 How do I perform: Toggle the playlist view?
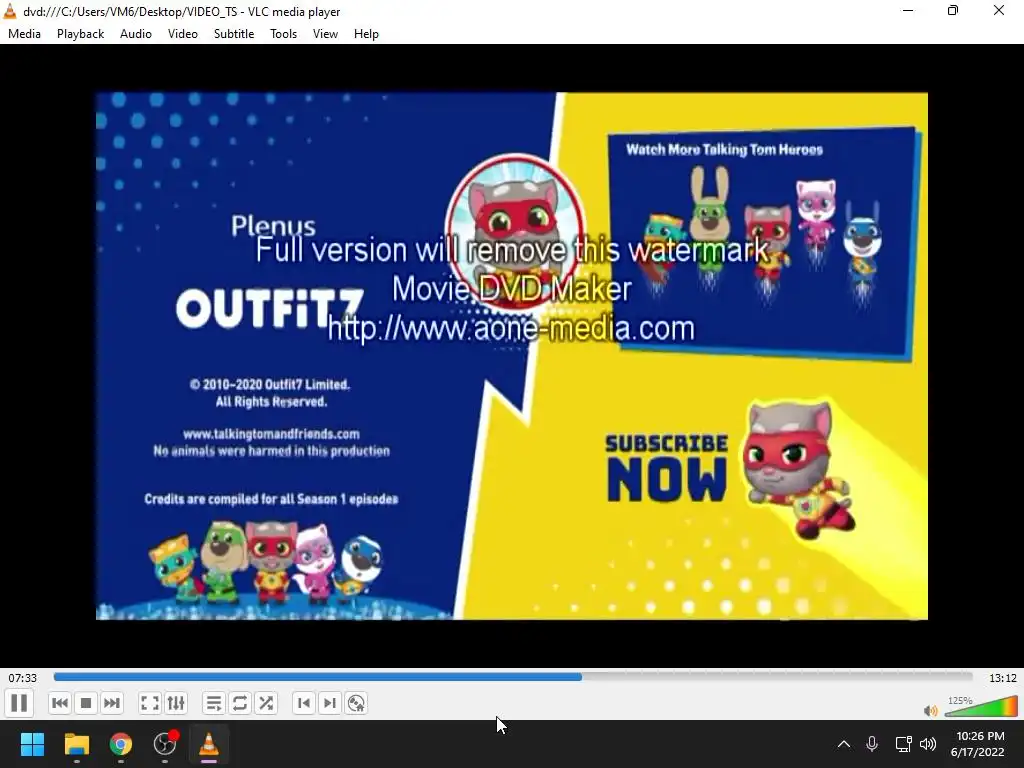pos(214,703)
